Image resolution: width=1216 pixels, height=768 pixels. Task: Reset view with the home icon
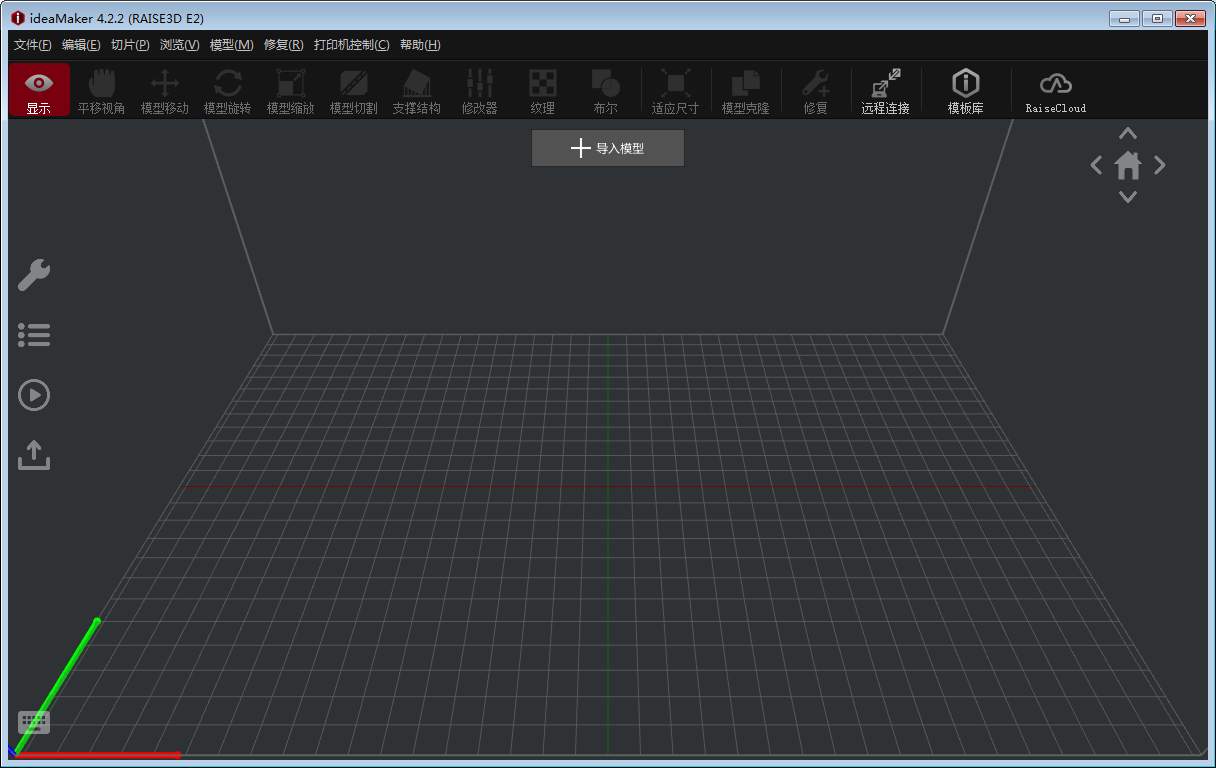(1128, 165)
